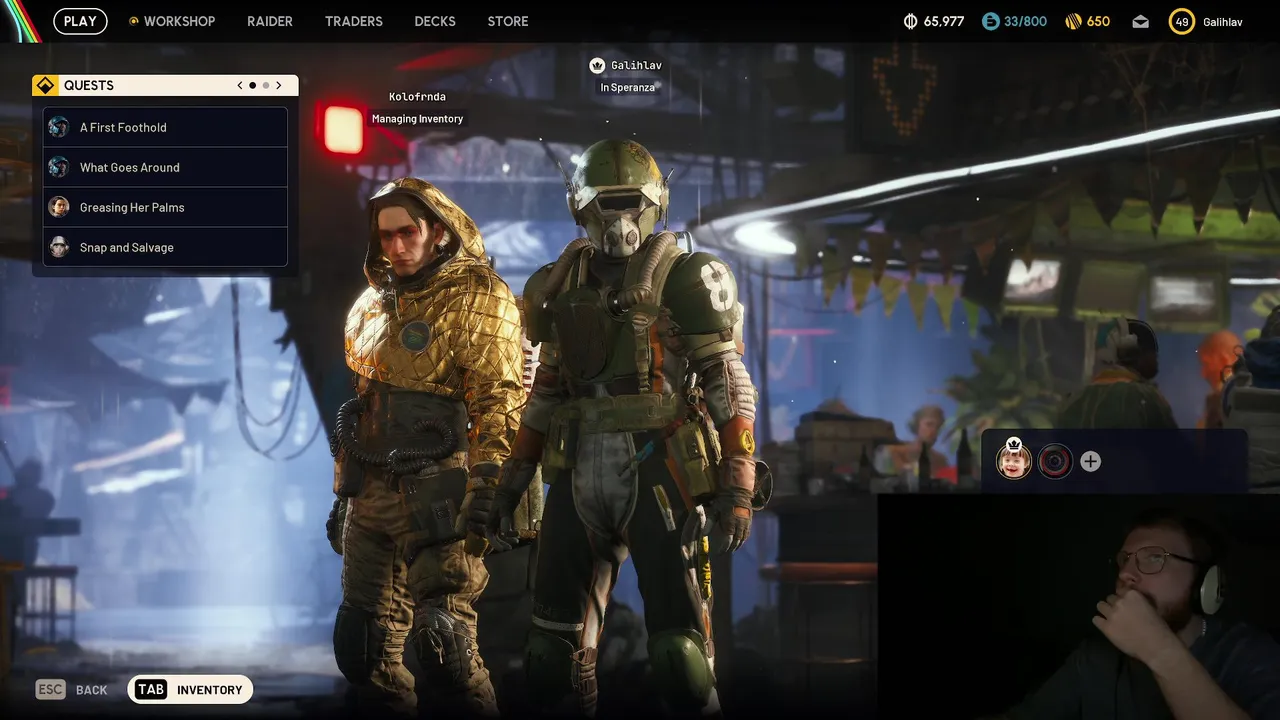Screen dimensions: 1280x720
Task: Click the gold 650 tokens icon
Action: [x=1073, y=21]
